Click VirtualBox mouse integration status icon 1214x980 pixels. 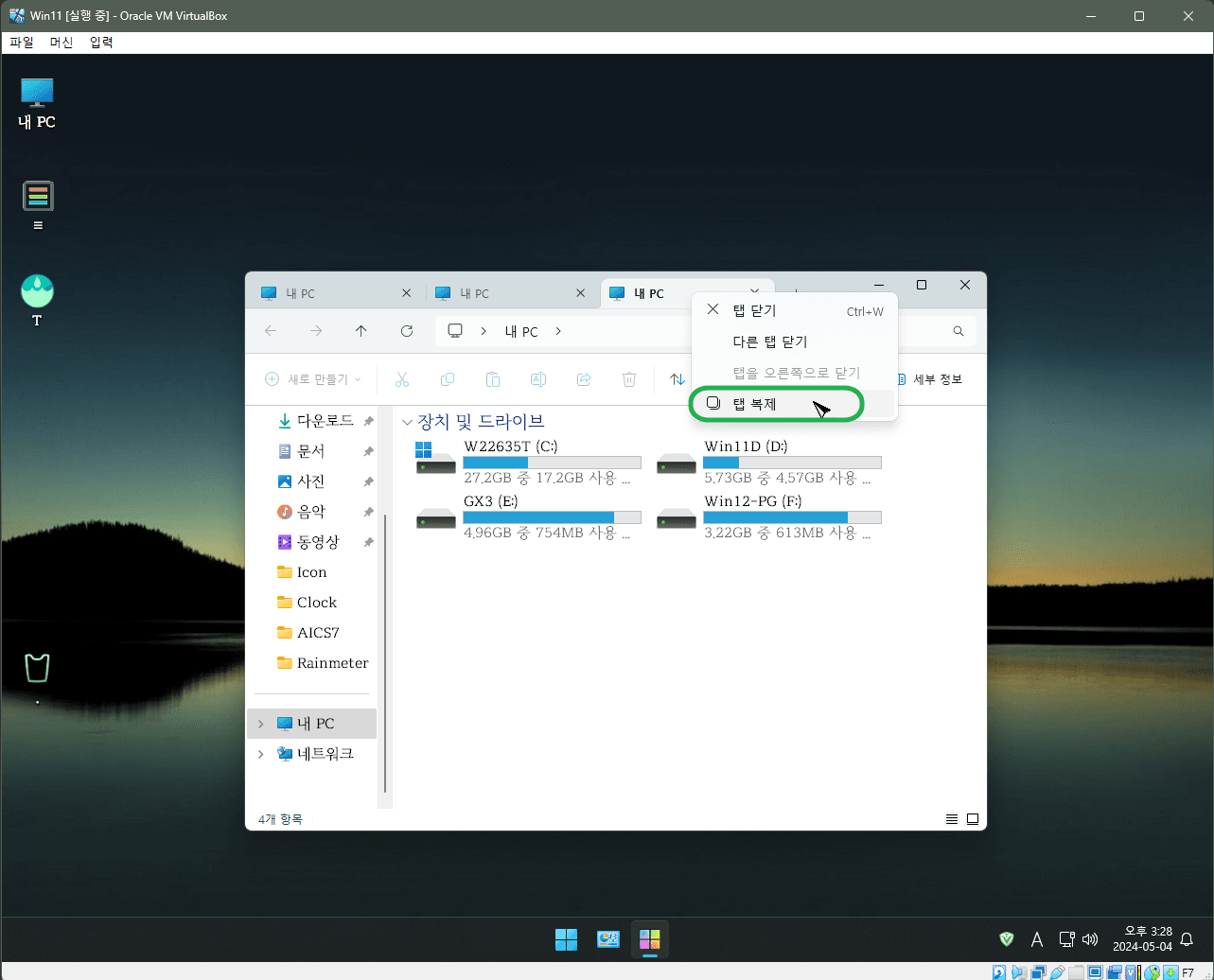1152,971
